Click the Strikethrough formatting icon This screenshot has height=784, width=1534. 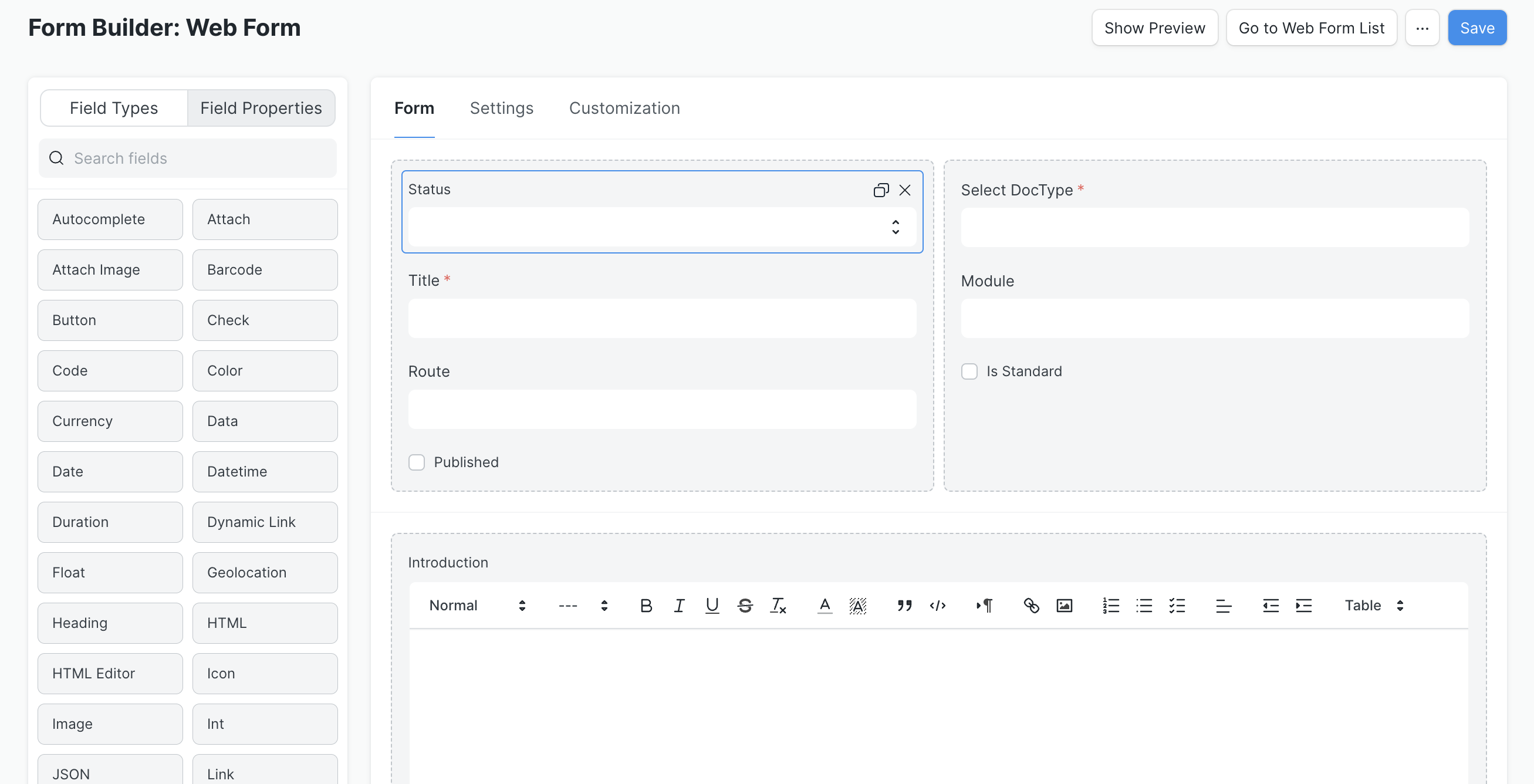744,605
